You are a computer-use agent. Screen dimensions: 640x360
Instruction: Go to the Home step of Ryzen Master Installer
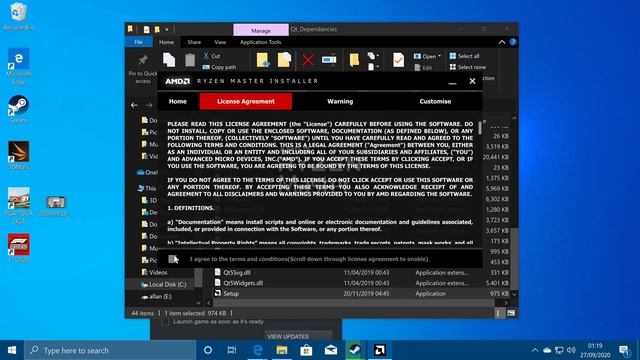click(178, 101)
